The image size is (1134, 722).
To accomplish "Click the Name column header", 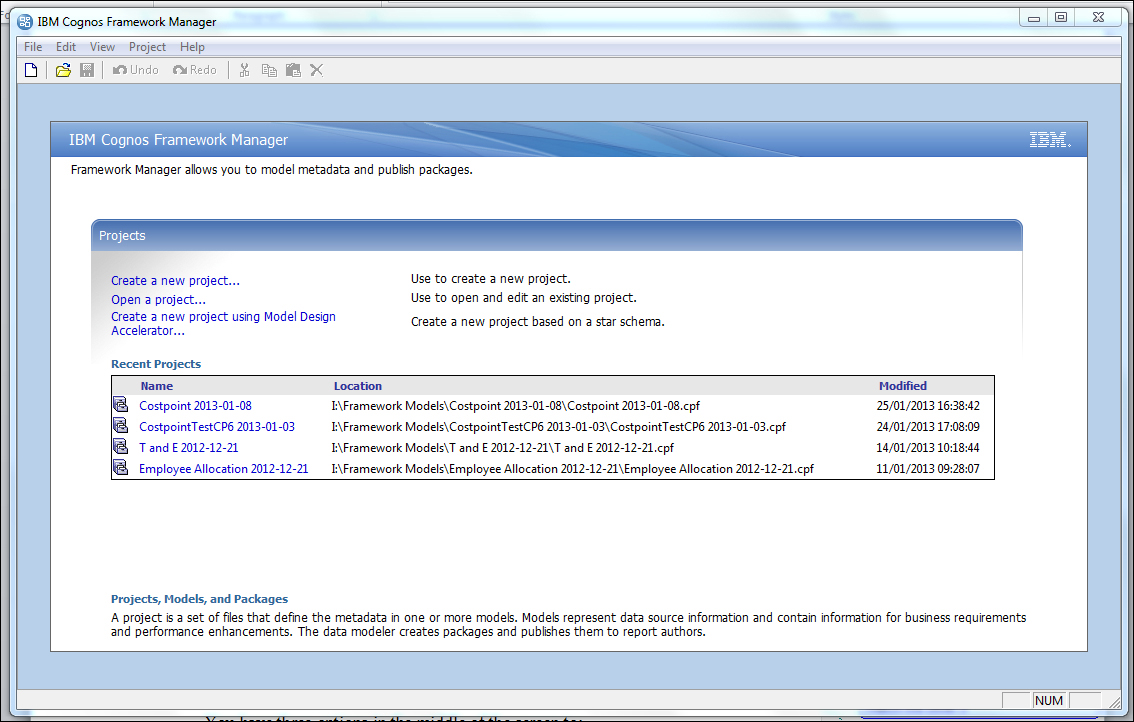I will [x=157, y=386].
